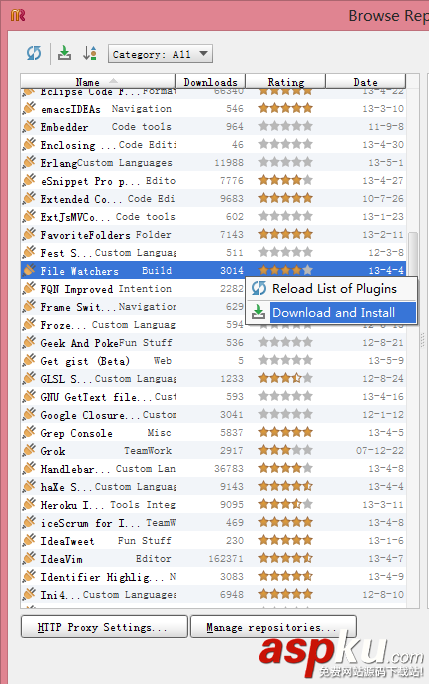Image resolution: width=429 pixels, height=684 pixels.
Task: Click download count 11988 for Erlang
Action: 229,163
